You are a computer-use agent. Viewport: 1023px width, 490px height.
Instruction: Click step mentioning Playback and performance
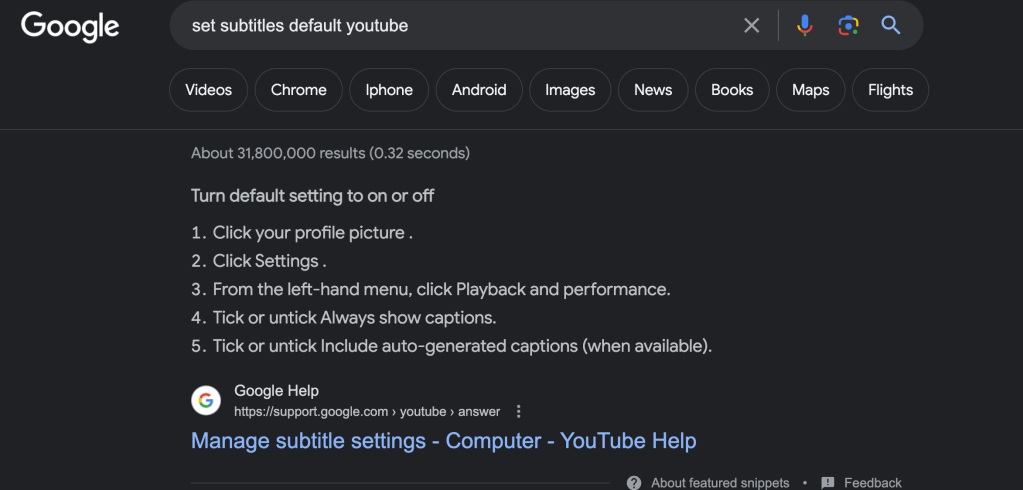click(441, 289)
